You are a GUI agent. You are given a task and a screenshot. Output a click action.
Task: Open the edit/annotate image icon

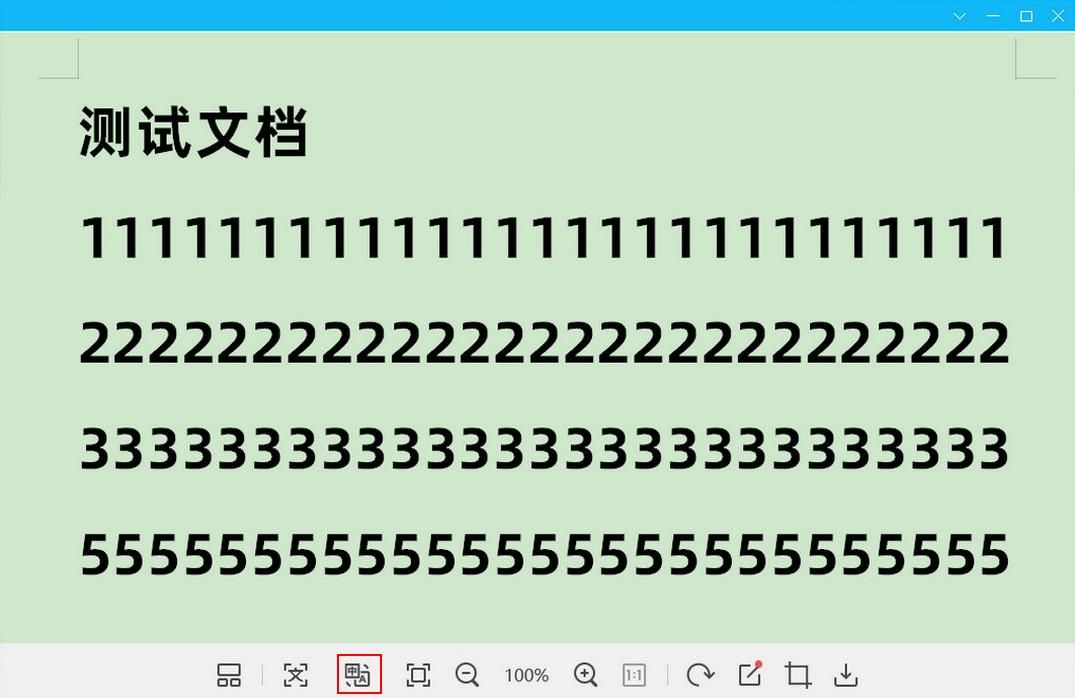(x=750, y=674)
